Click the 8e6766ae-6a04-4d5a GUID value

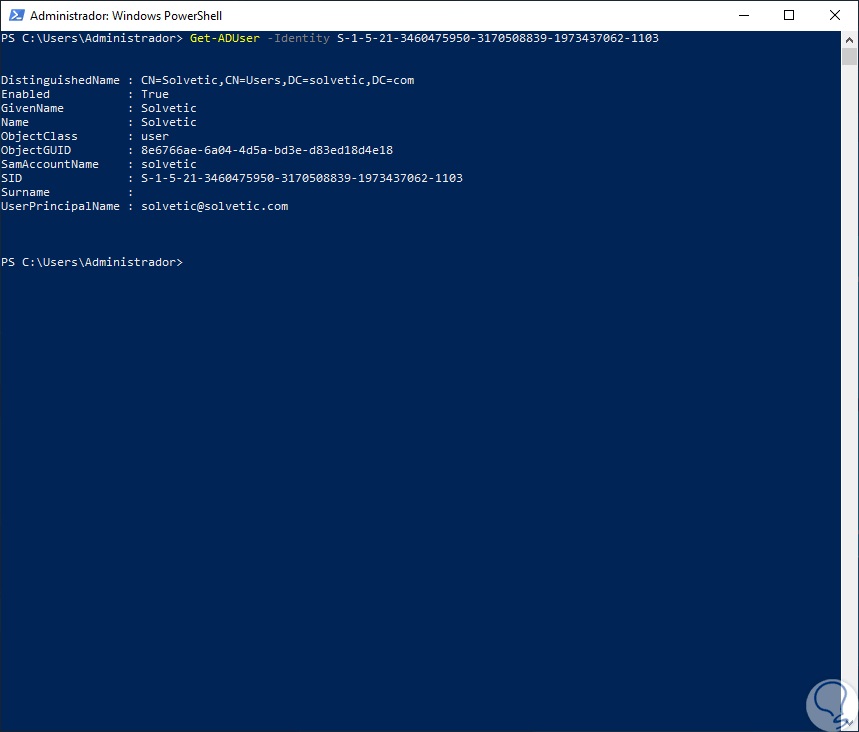[267, 150]
